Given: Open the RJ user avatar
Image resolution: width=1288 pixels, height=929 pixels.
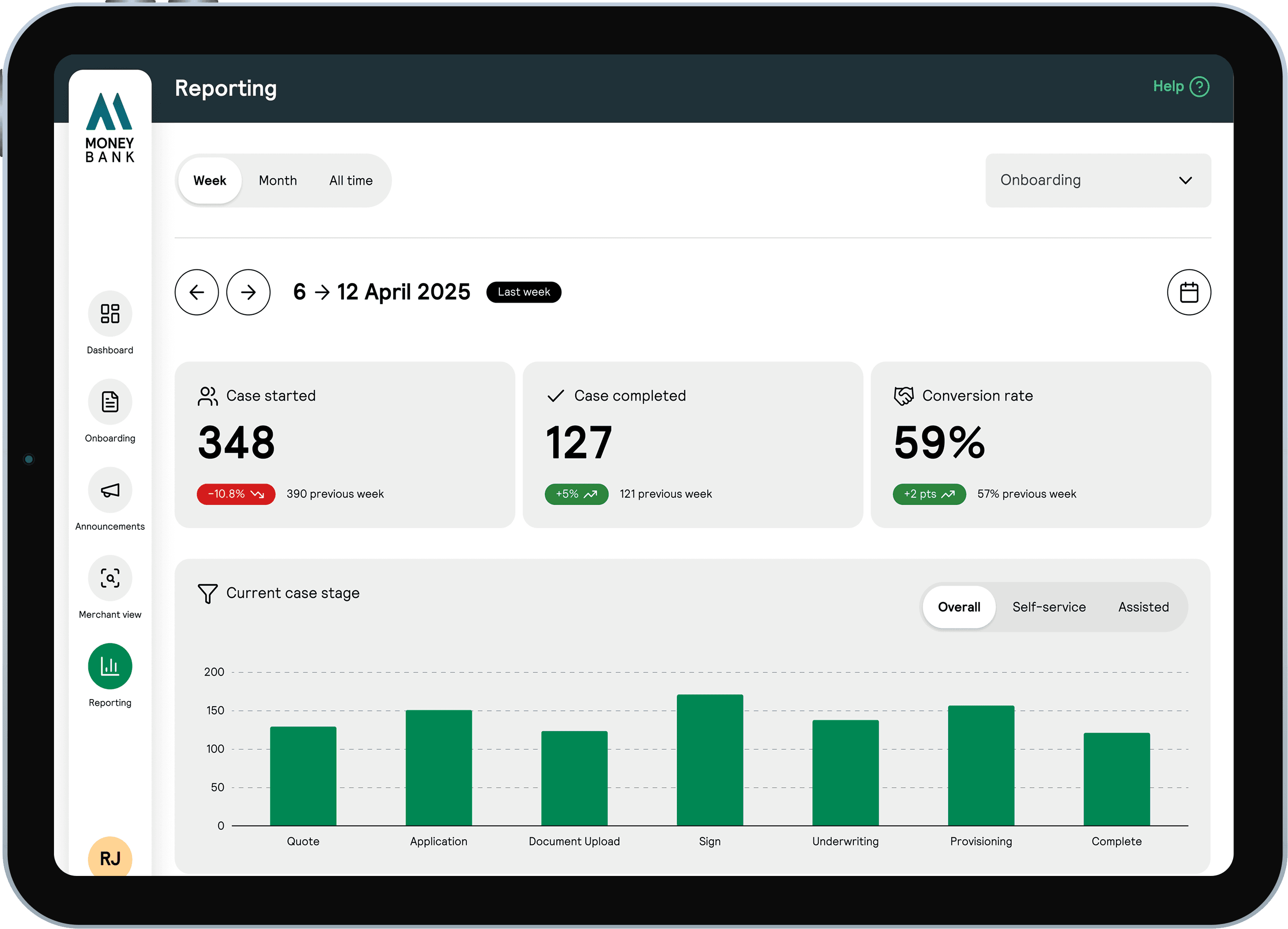Looking at the screenshot, I should tap(110, 856).
